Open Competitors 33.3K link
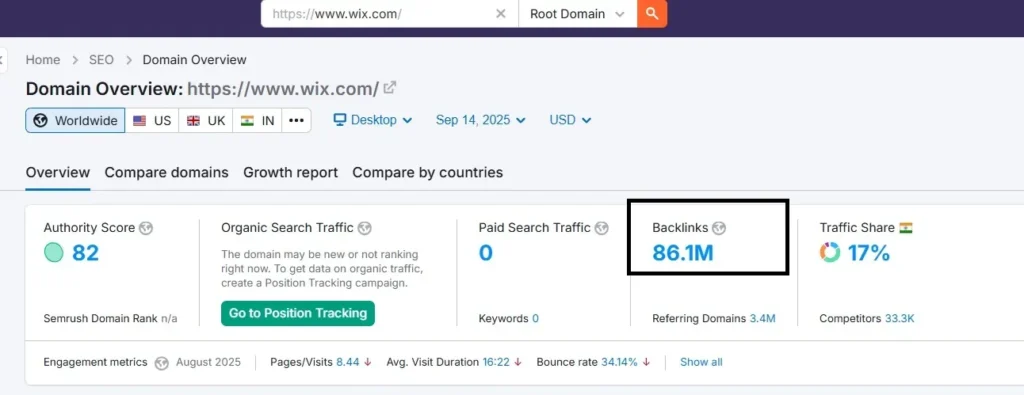1024x395 pixels. [900, 319]
